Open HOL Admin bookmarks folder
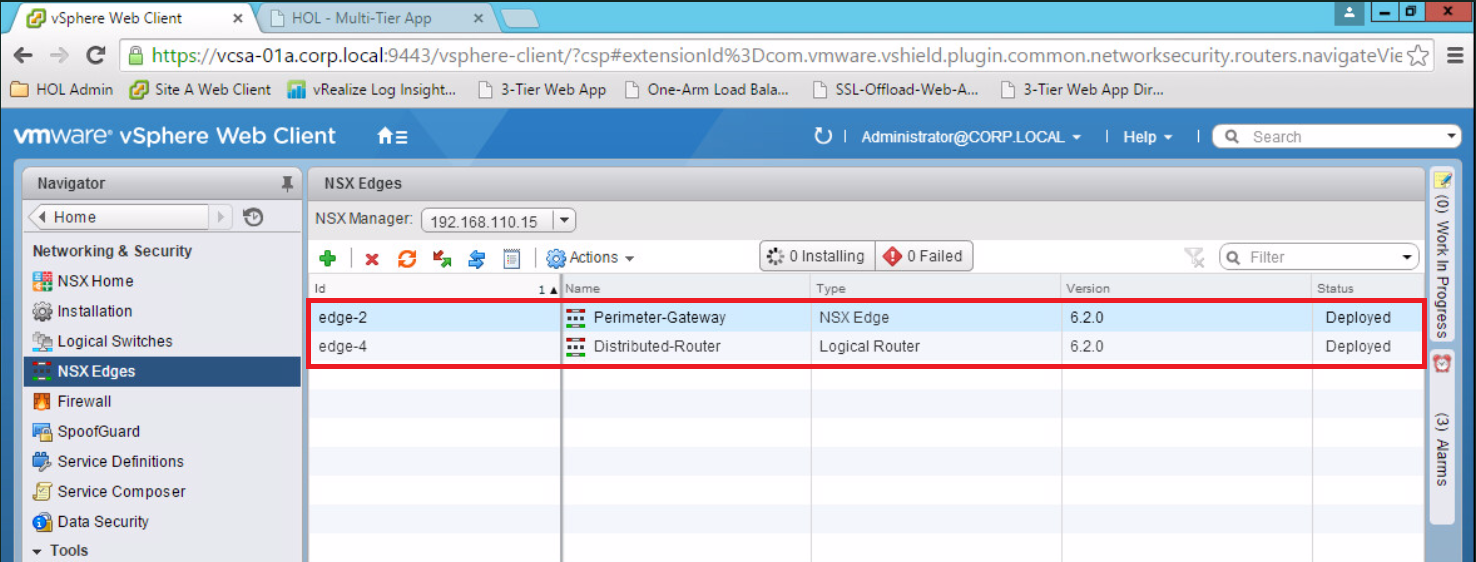 [62, 89]
